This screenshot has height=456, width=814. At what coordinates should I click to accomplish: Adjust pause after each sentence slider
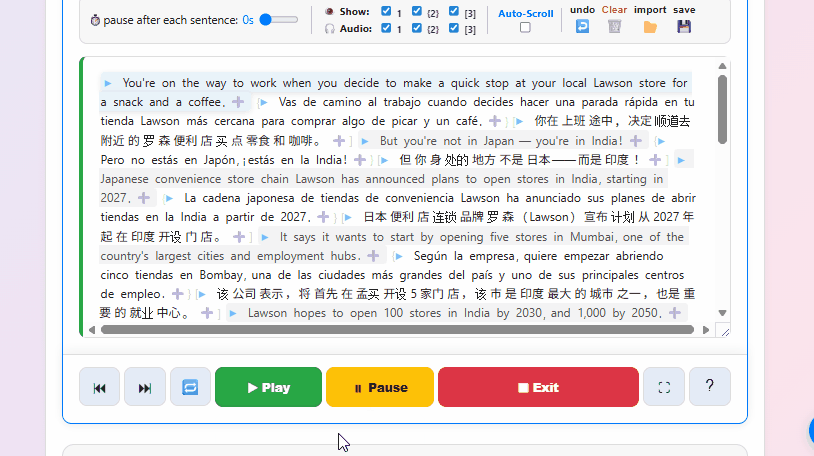coord(279,20)
